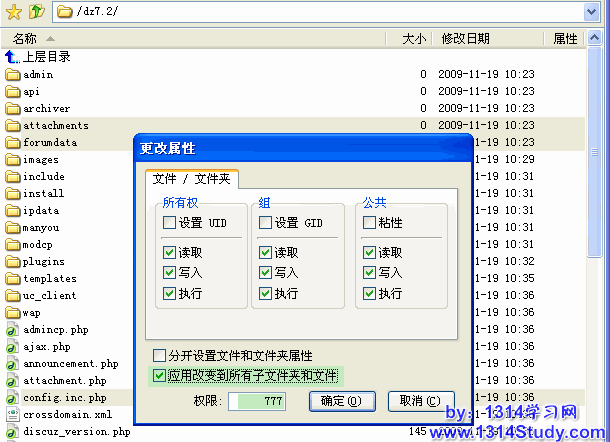Click the 权限 value input field
This screenshot has height=442, width=610.
pos(257,401)
